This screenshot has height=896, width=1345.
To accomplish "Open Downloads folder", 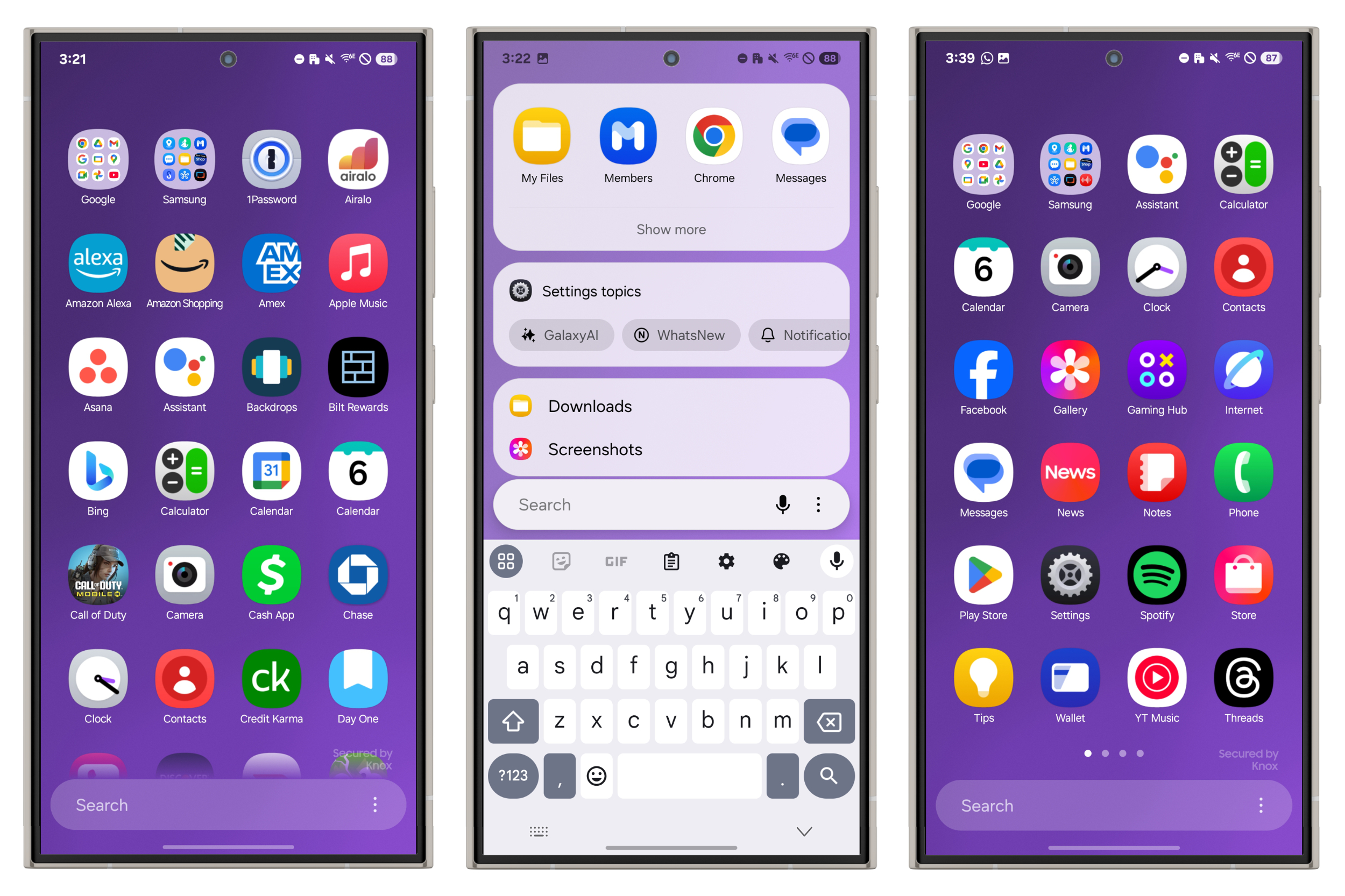I will click(x=590, y=406).
